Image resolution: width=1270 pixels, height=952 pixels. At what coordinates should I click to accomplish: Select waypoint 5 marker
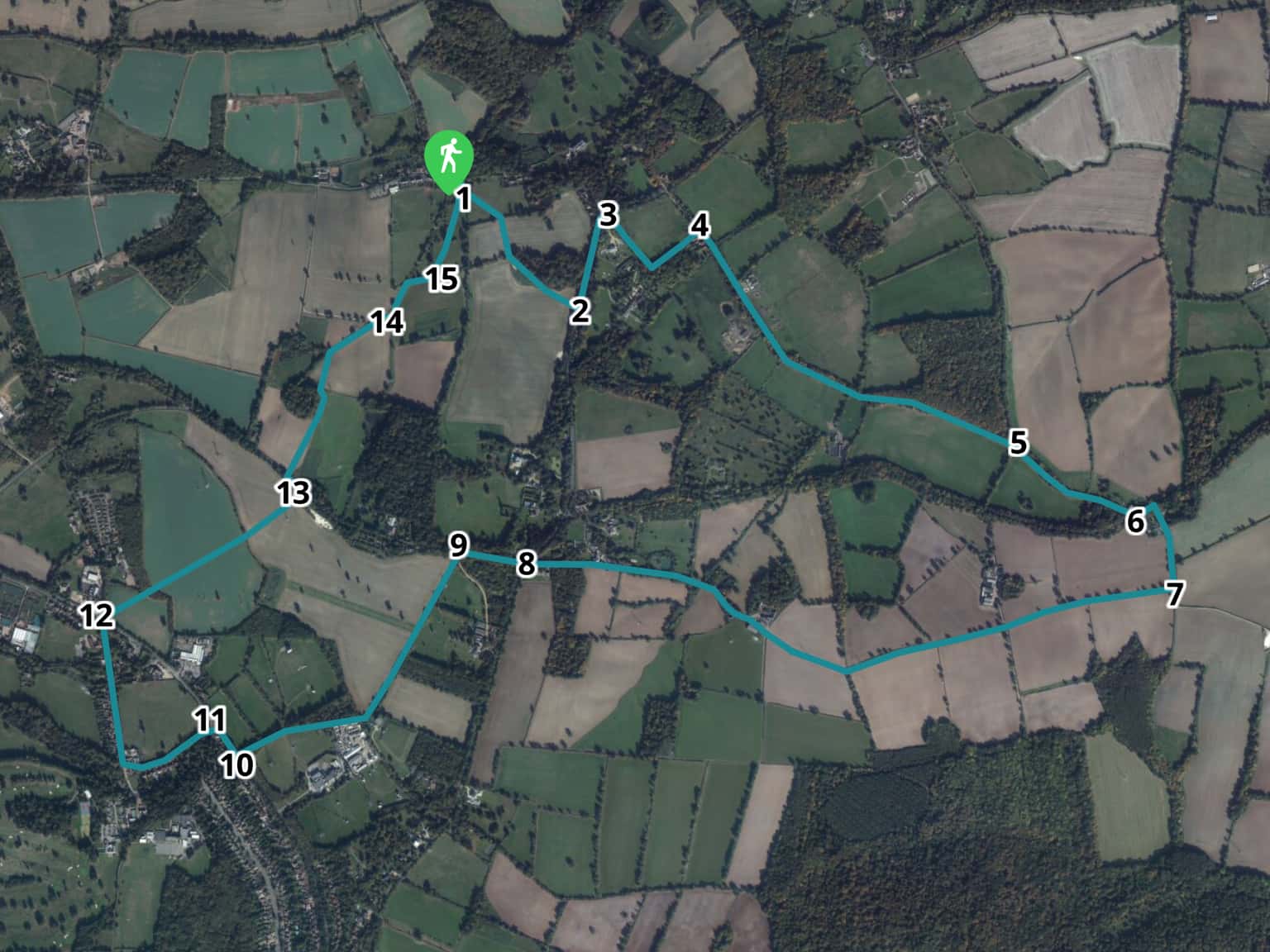tap(1018, 443)
